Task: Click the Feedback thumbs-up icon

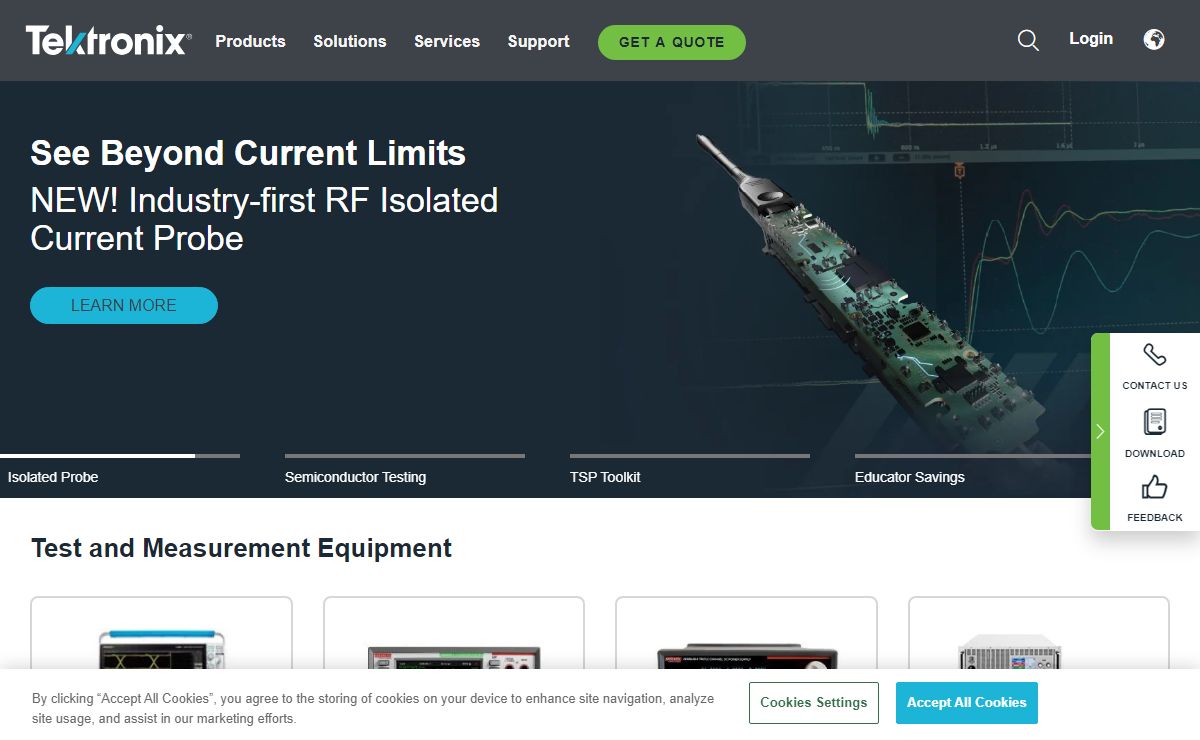Action: (x=1154, y=488)
